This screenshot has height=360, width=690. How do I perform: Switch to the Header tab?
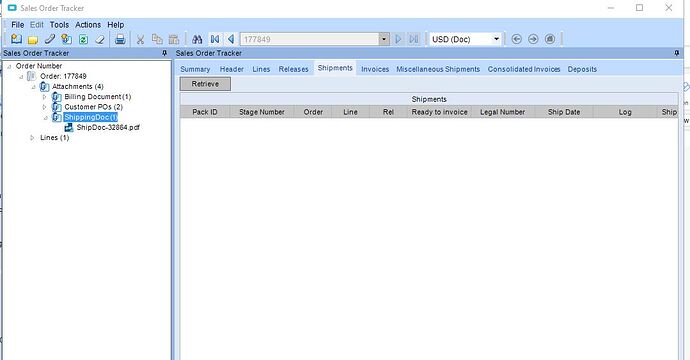[x=232, y=69]
